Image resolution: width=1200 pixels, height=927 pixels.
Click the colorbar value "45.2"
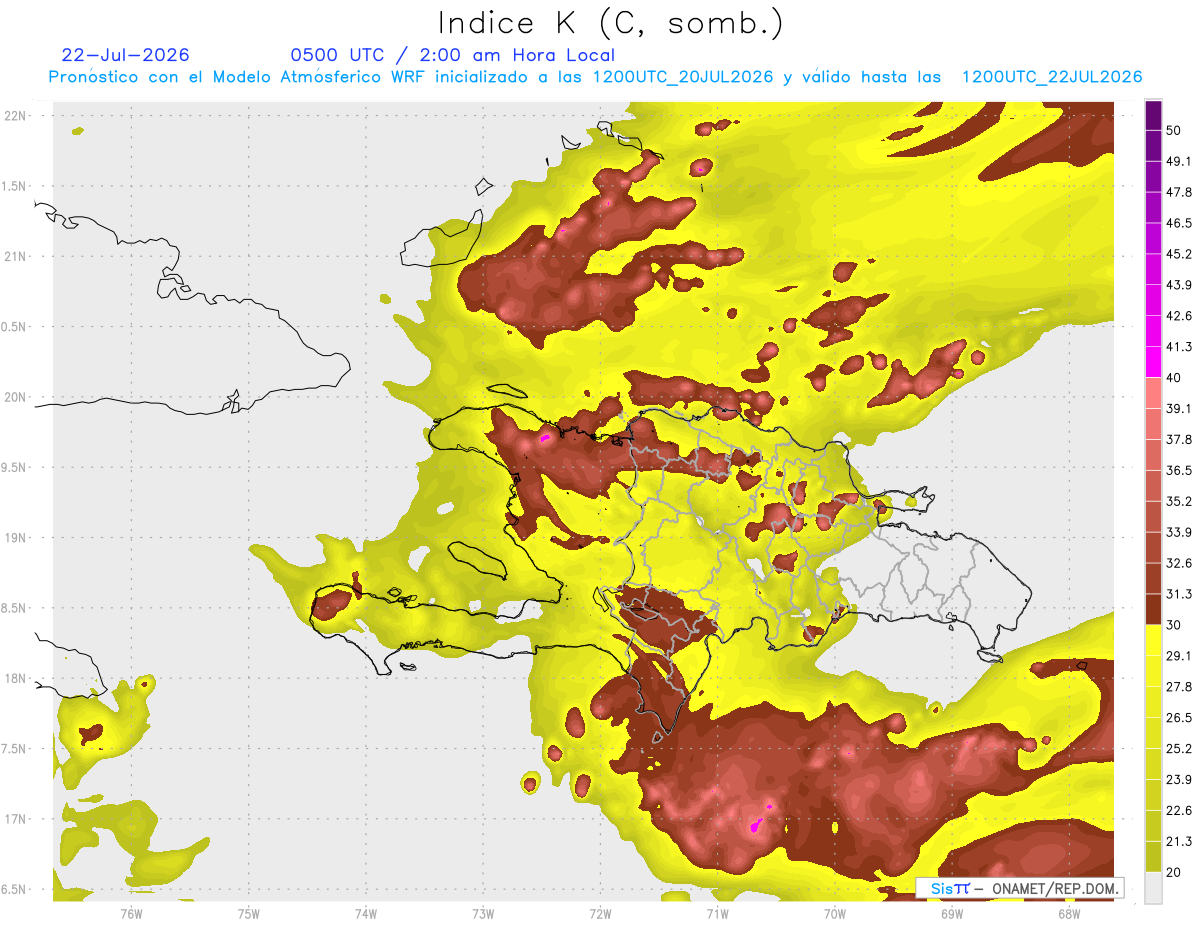pyautogui.click(x=1178, y=254)
